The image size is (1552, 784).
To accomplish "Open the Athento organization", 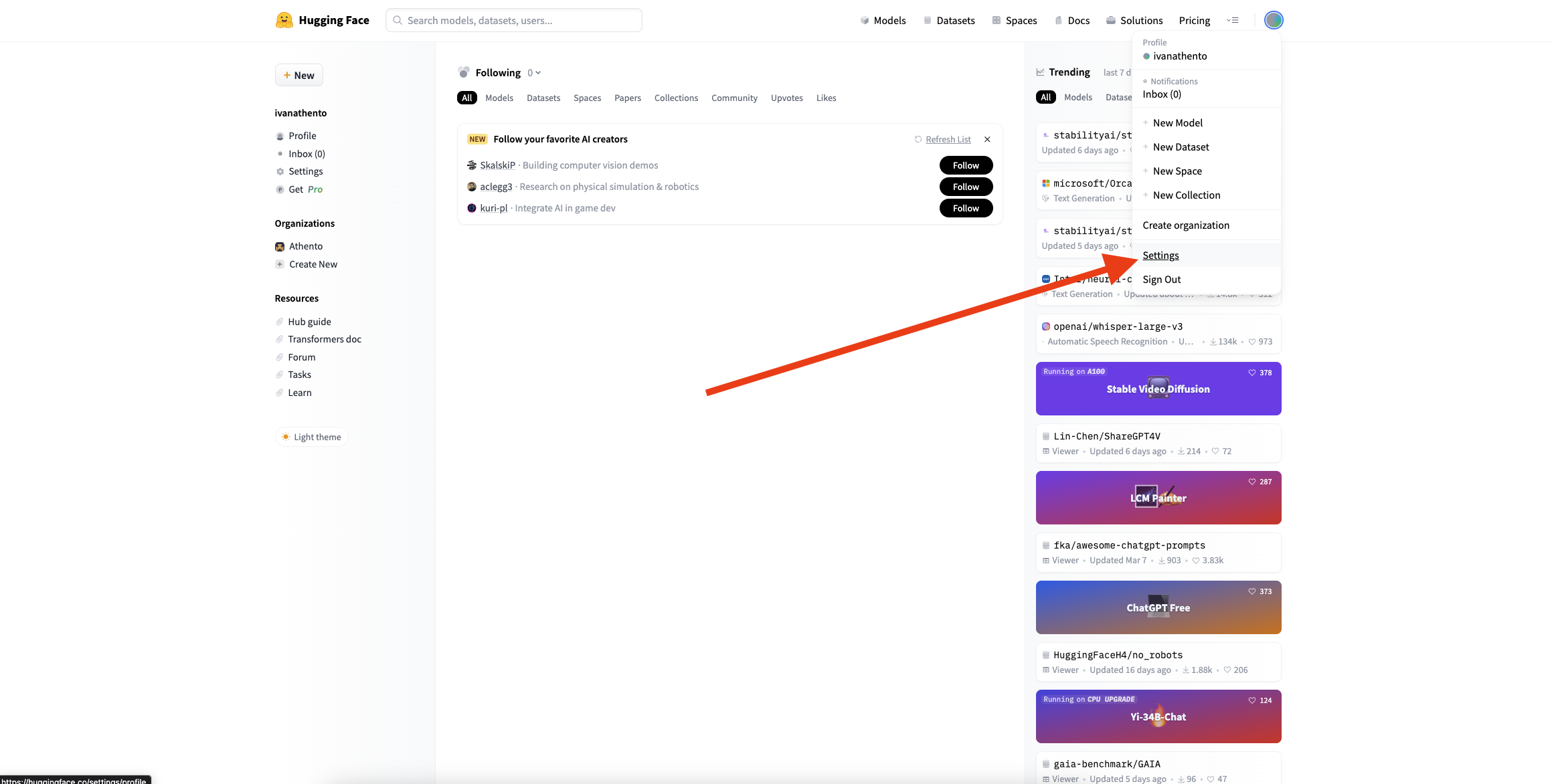I will 298,246.
